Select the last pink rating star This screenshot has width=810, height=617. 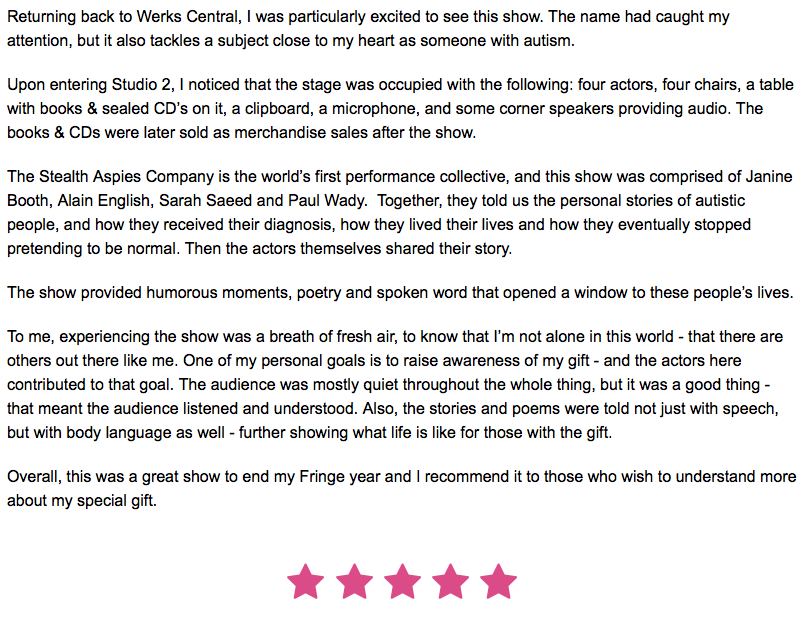click(498, 581)
